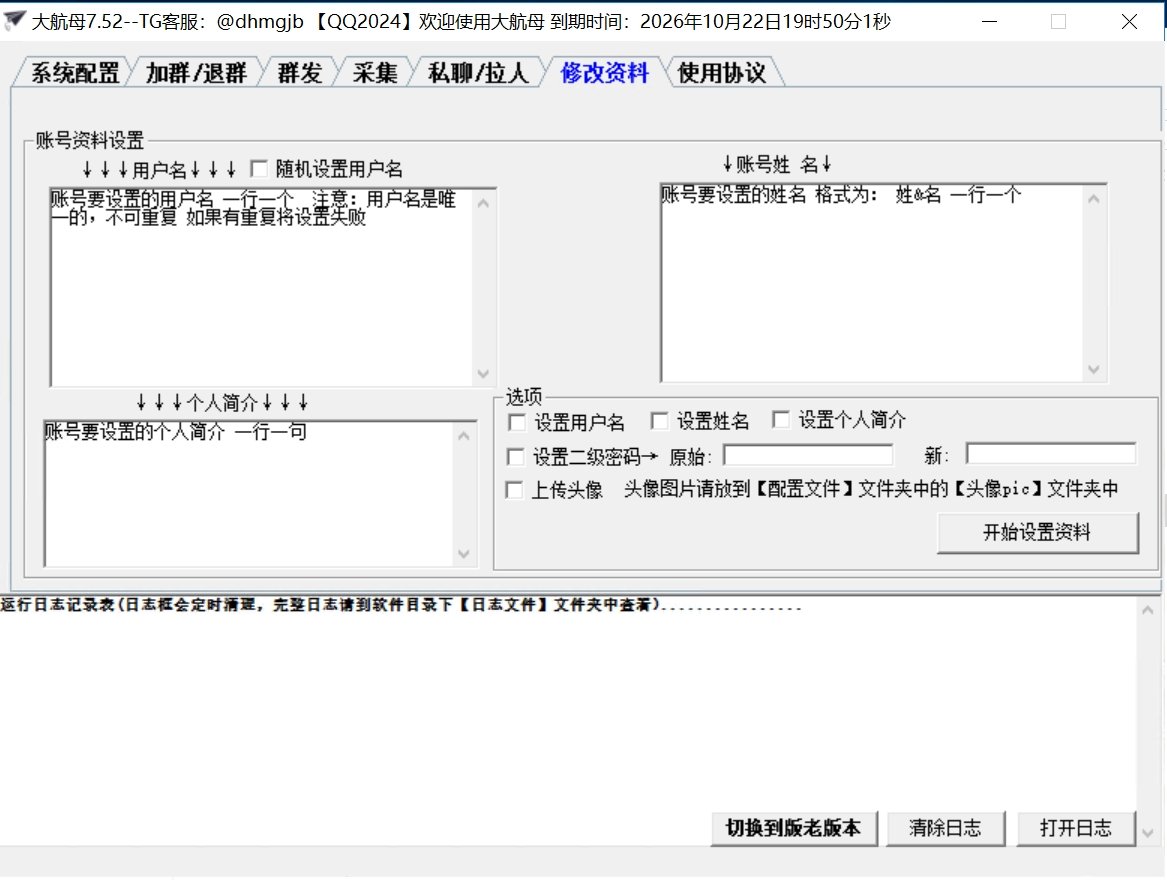Click the app icon in title bar
This screenshot has width=1167, height=880.
pos(15,21)
